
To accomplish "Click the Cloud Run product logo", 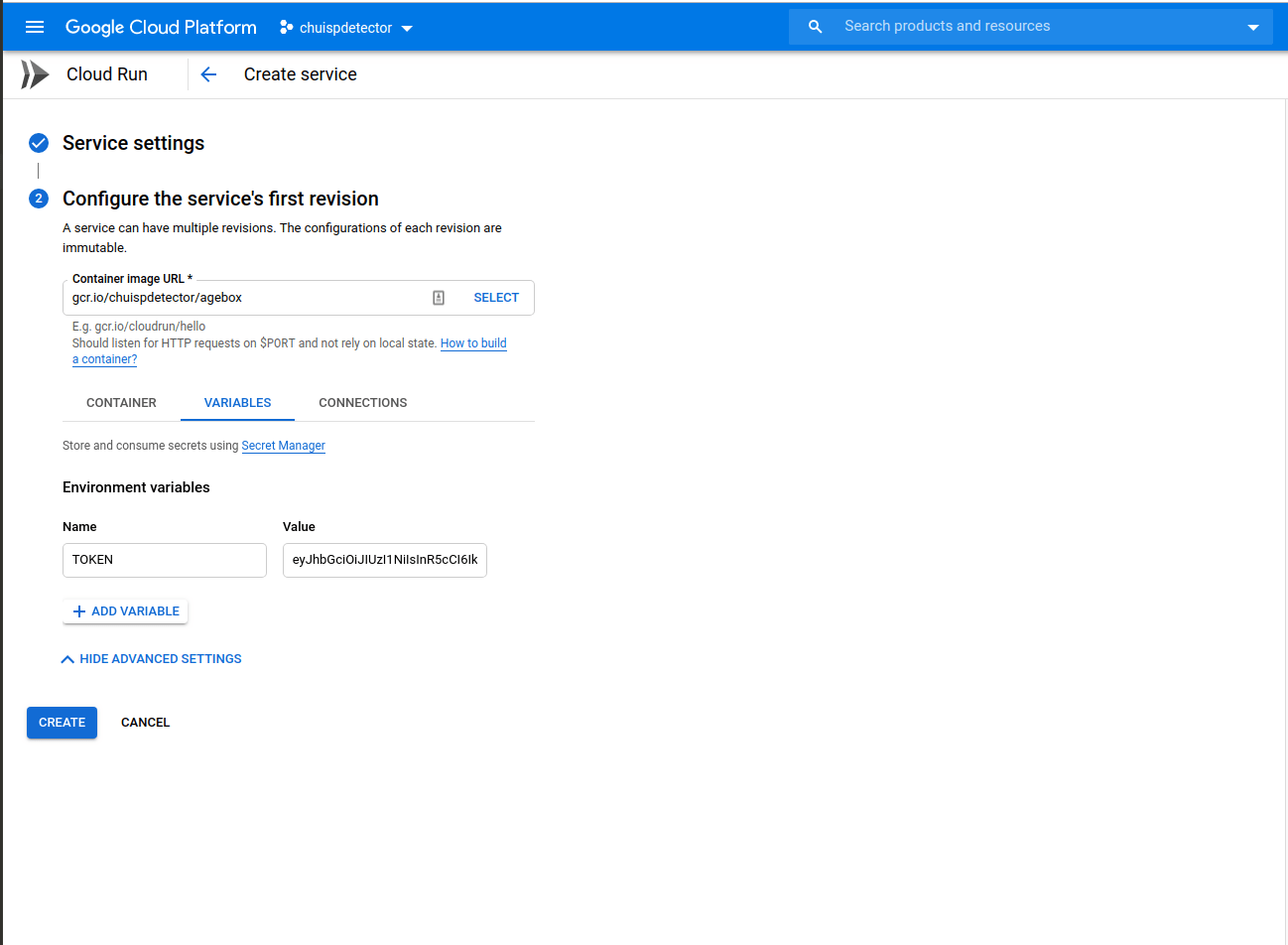I will [35, 74].
